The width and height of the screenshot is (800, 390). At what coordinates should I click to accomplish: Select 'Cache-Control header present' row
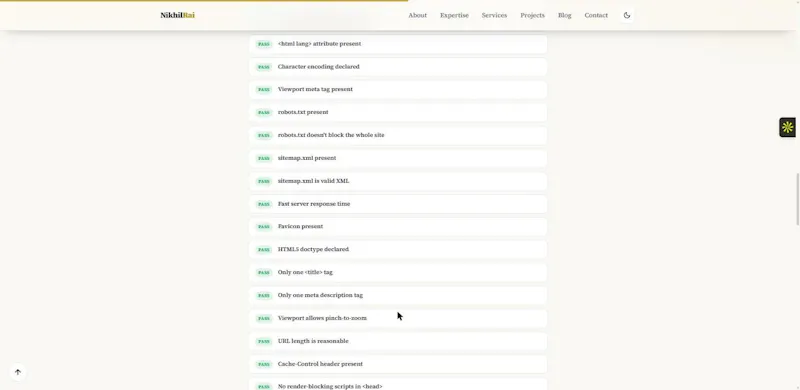pyautogui.click(x=398, y=364)
